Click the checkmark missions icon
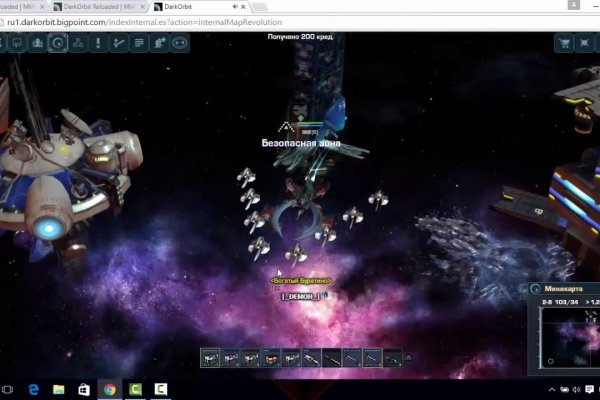This screenshot has width=600, height=400. tap(119, 43)
